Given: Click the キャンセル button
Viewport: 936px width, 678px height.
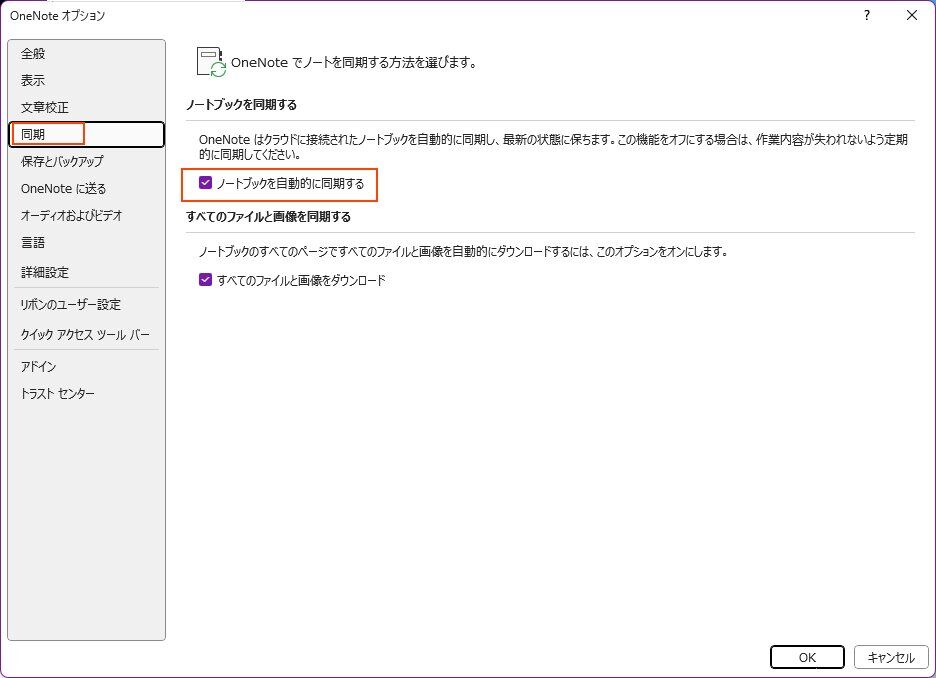Looking at the screenshot, I should point(891,657).
